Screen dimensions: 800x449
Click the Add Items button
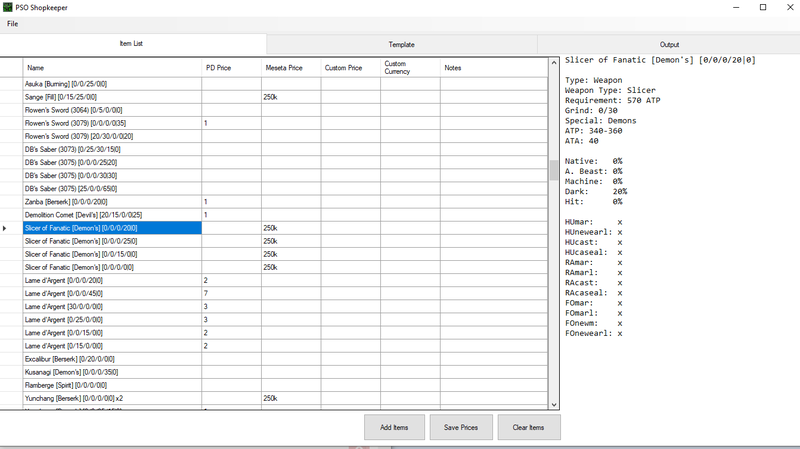click(x=394, y=428)
